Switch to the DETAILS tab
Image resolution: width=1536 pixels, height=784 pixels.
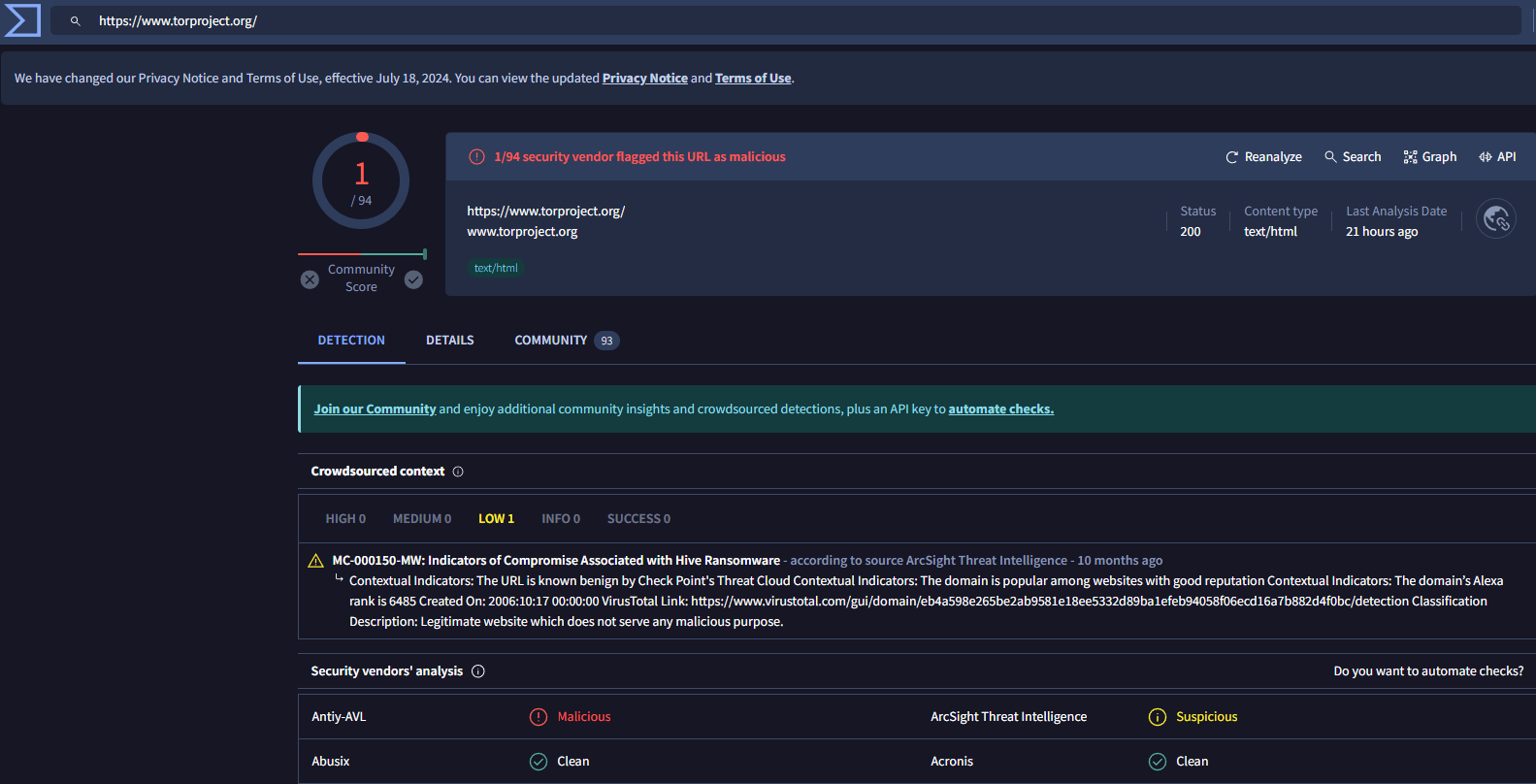coord(450,341)
